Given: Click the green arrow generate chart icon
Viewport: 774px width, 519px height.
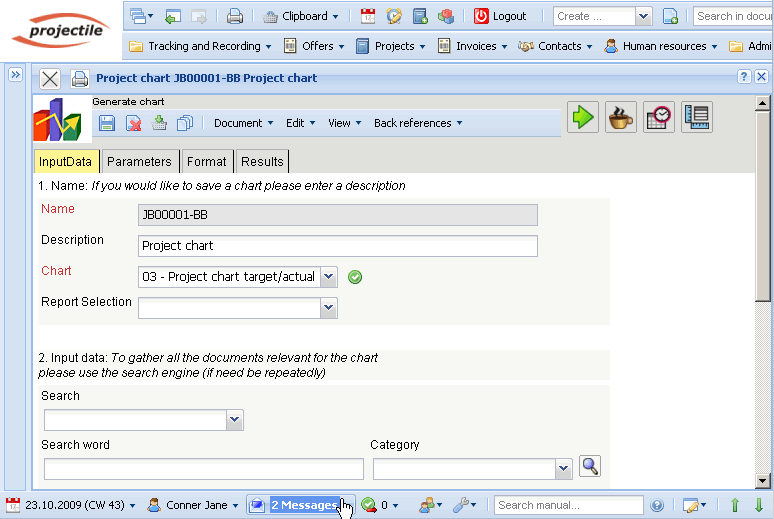Looking at the screenshot, I should (582, 117).
